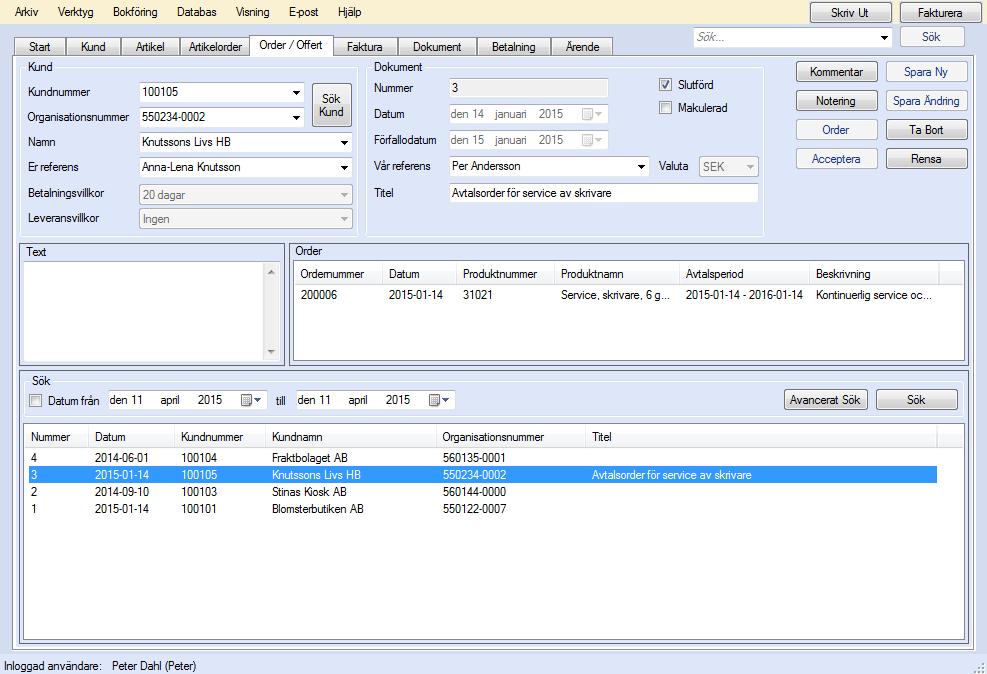Click inside the Text area box
Viewport: 987px width, 674px height.
pyautogui.click(x=144, y=312)
